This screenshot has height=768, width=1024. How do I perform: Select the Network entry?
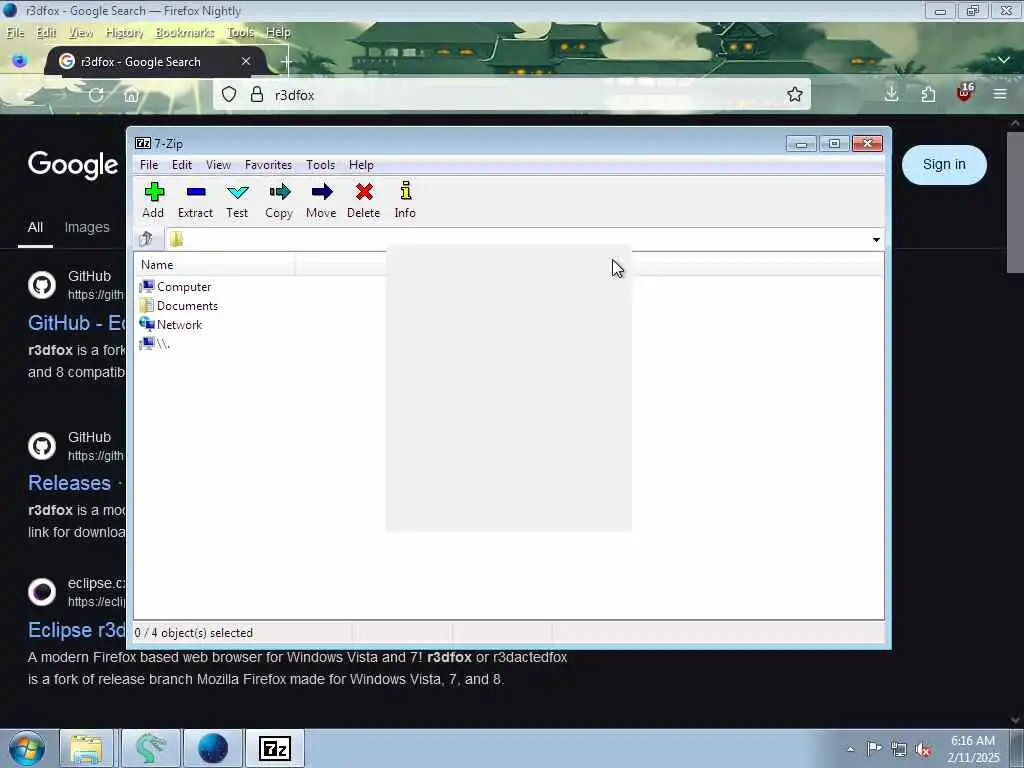point(171,325)
